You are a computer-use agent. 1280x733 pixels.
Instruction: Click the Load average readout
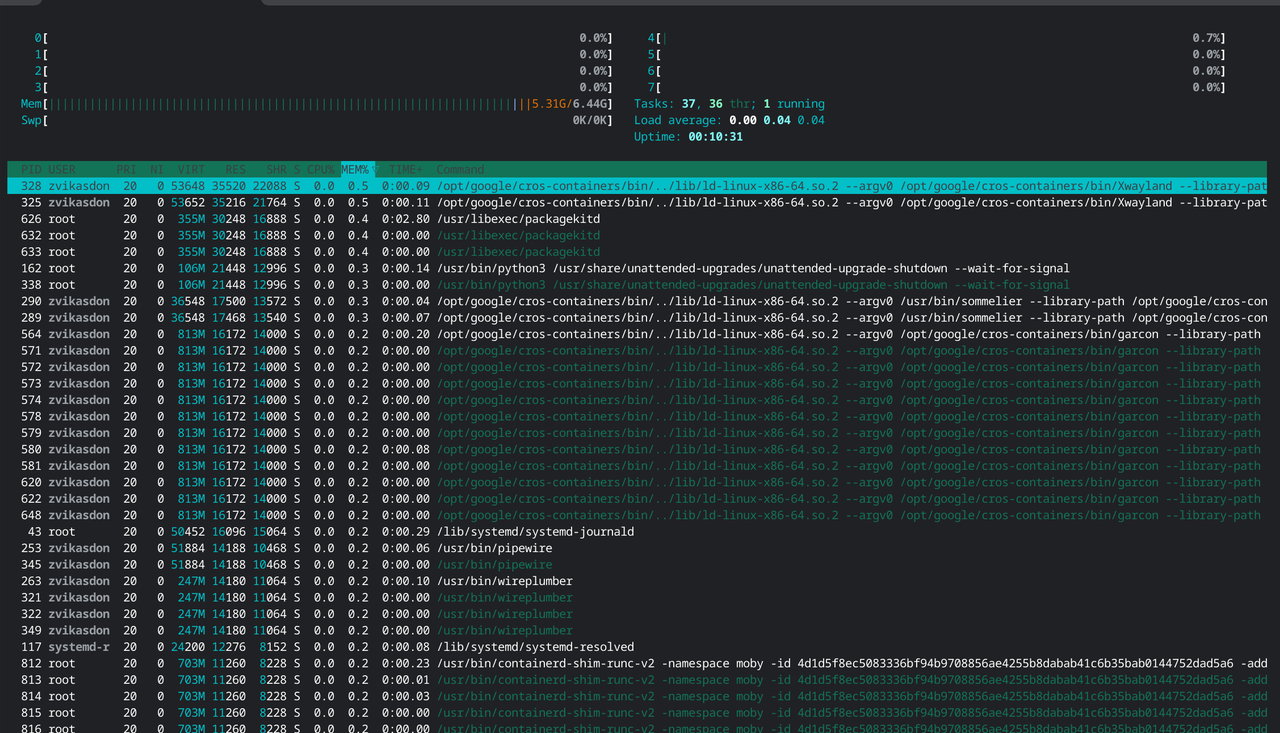point(729,120)
